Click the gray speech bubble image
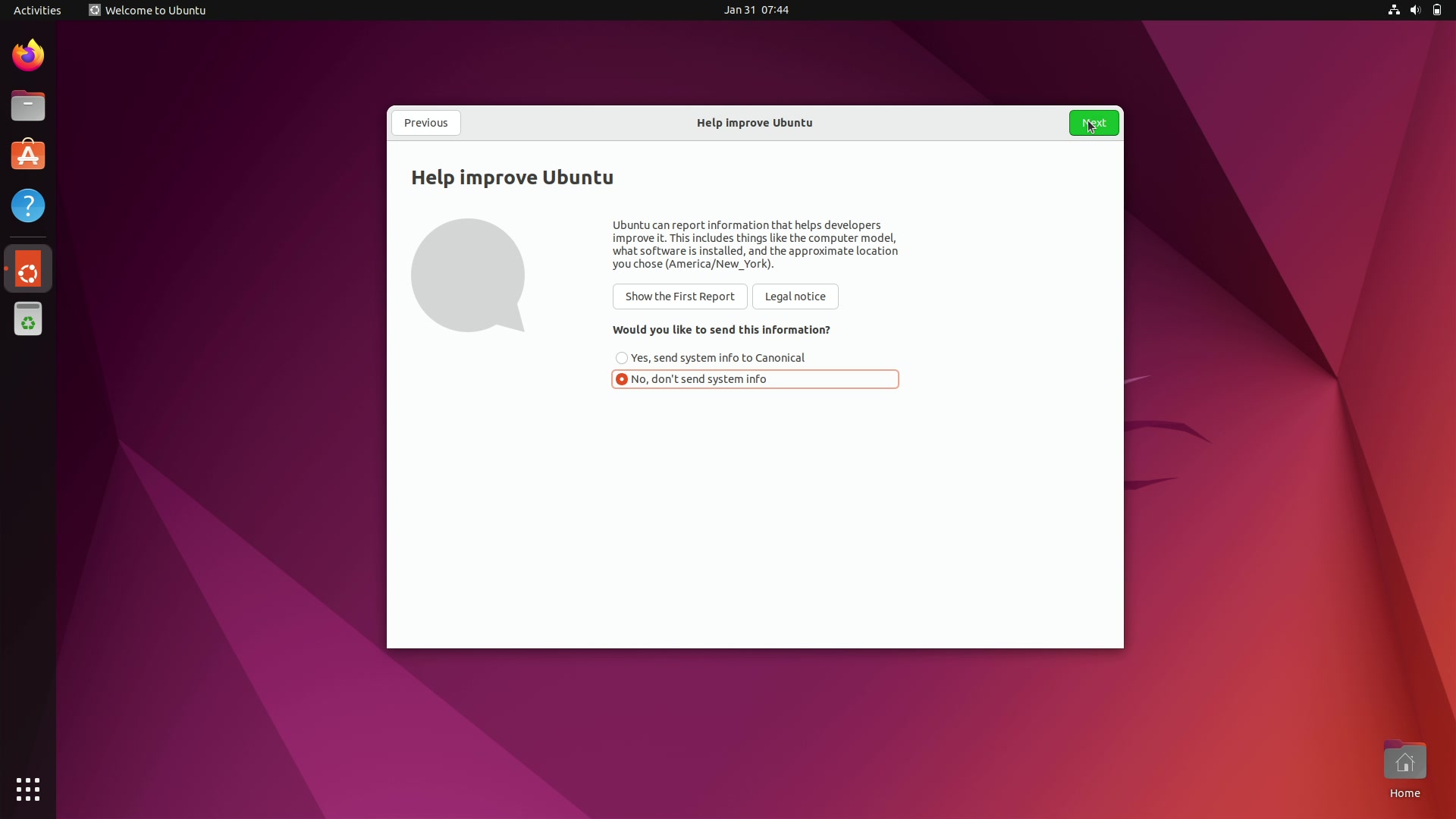 pos(468,275)
